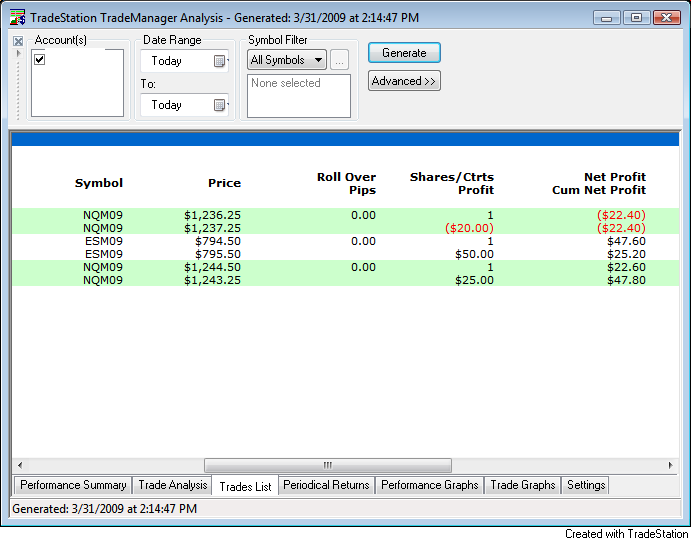Click the ellipsis symbol browse button
The image size is (691, 540).
[x=339, y=60]
